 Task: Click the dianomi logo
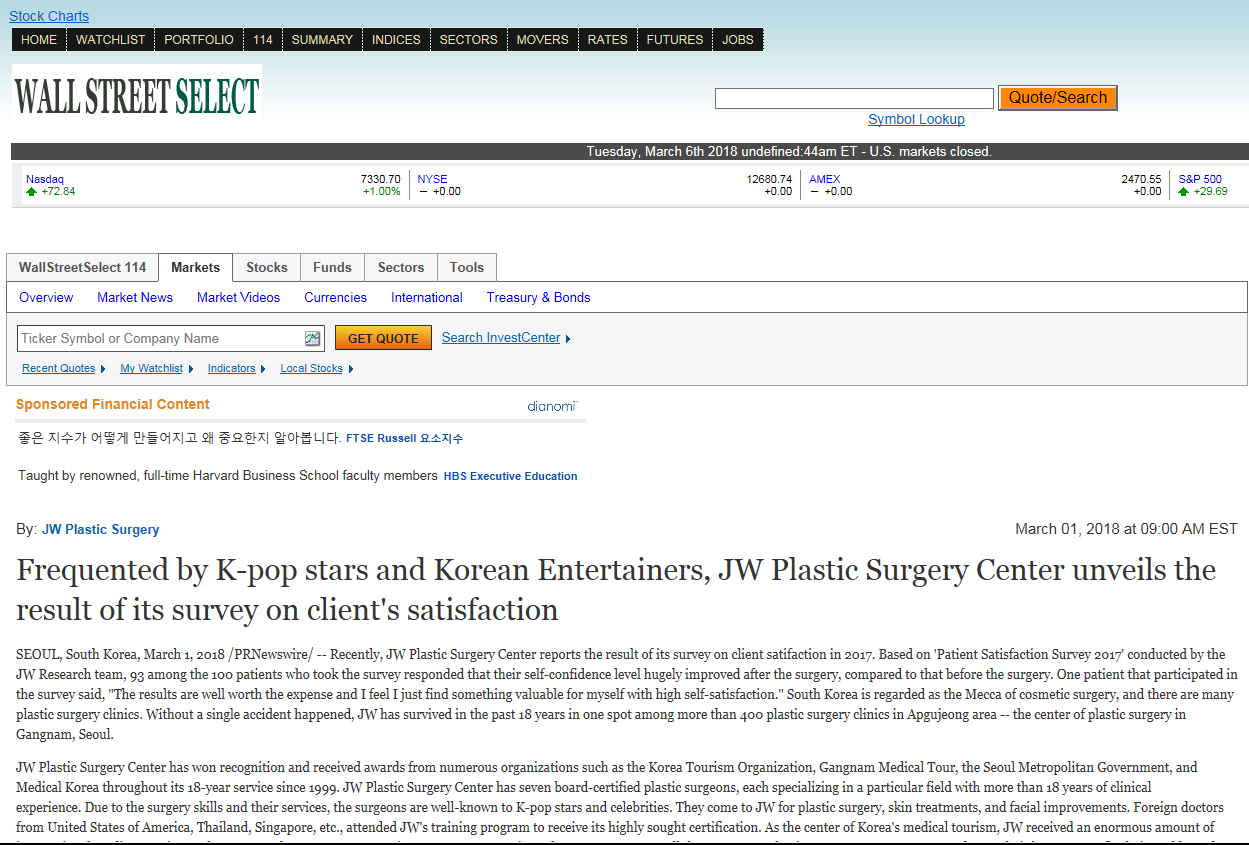[x=552, y=405]
